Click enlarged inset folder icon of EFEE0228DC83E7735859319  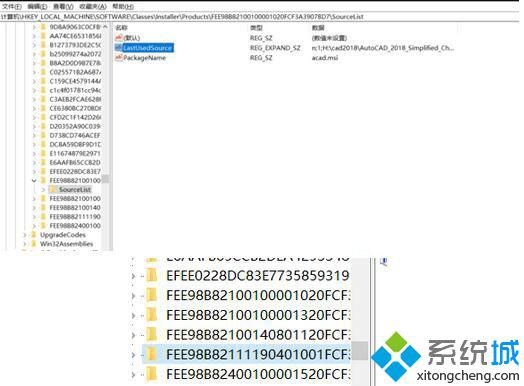(x=152, y=276)
